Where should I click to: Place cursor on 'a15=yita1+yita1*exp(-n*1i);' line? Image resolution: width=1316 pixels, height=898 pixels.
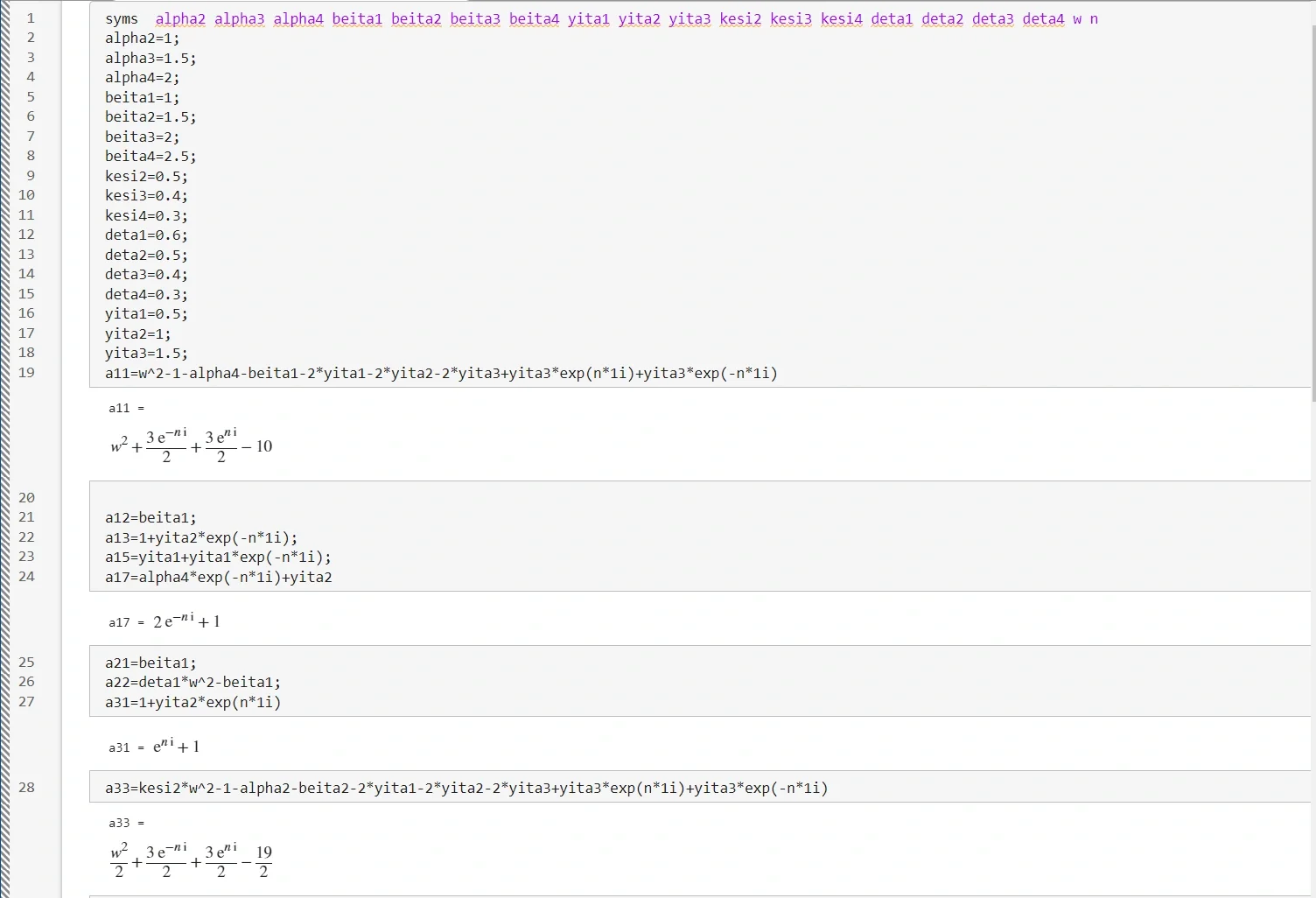pos(218,558)
